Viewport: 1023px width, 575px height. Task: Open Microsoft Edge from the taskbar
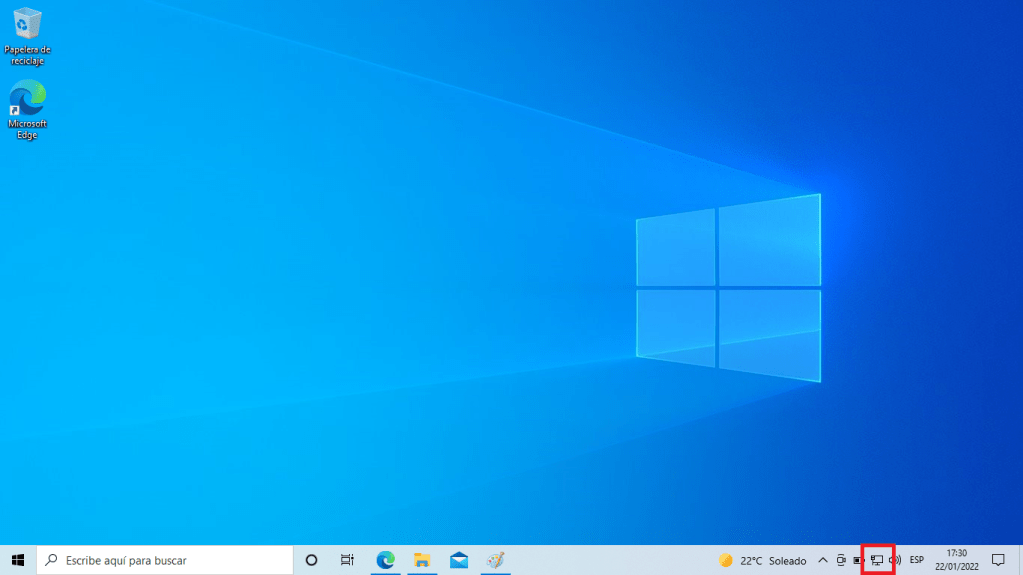(x=385, y=560)
